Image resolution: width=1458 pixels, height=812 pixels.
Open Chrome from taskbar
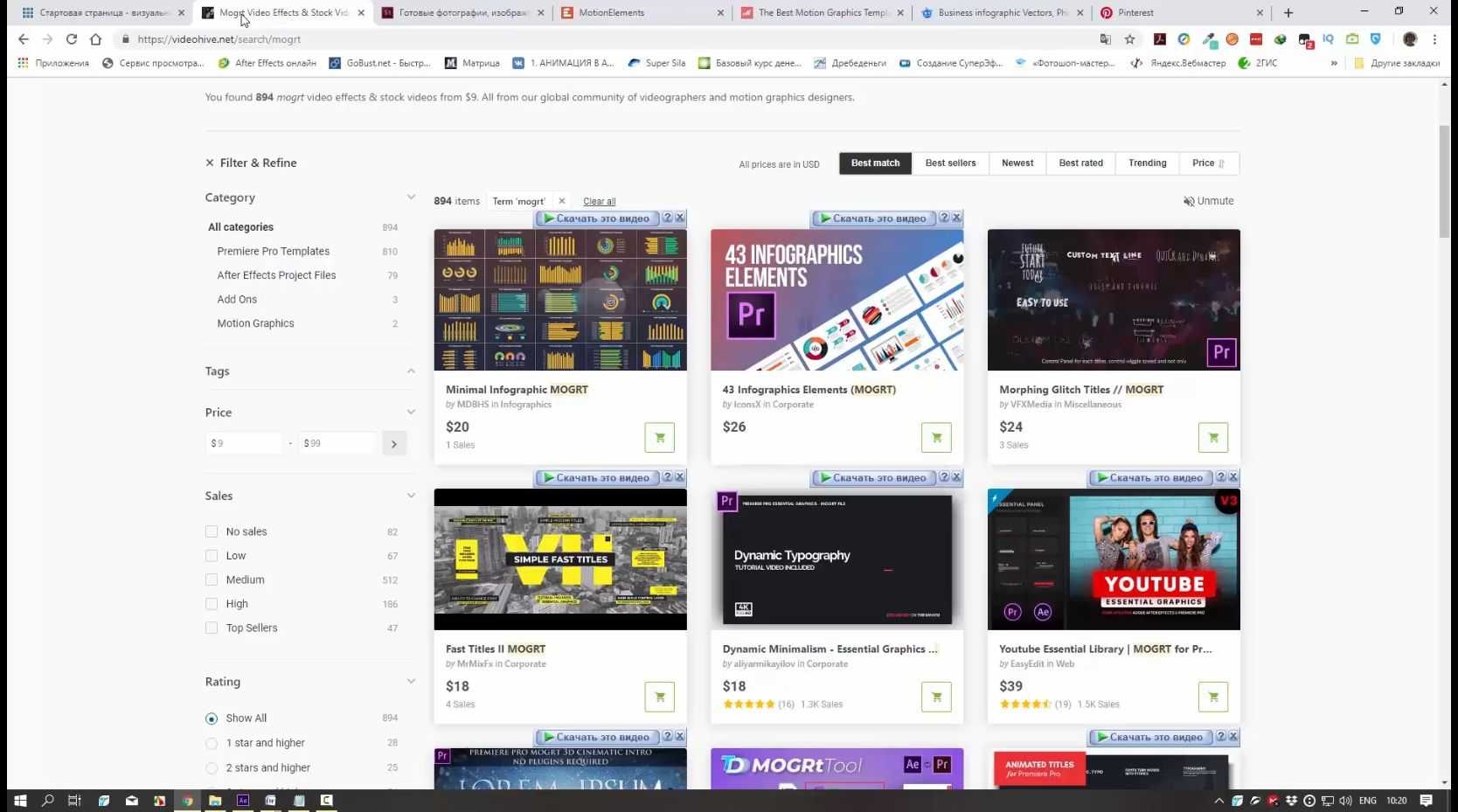click(187, 801)
